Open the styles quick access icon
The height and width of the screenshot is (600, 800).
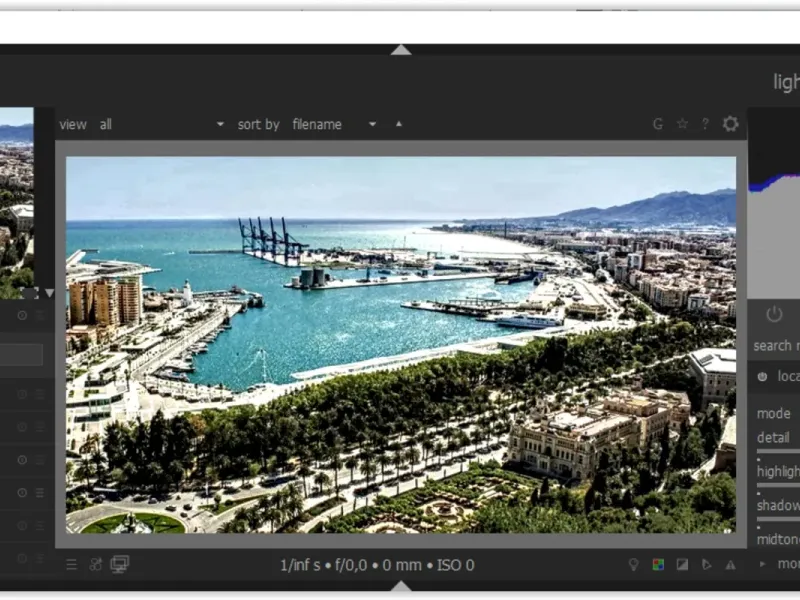tap(95, 564)
